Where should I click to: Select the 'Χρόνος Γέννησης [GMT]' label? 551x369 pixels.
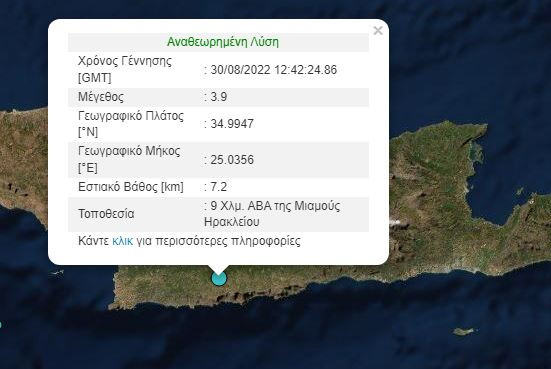(x=125, y=69)
